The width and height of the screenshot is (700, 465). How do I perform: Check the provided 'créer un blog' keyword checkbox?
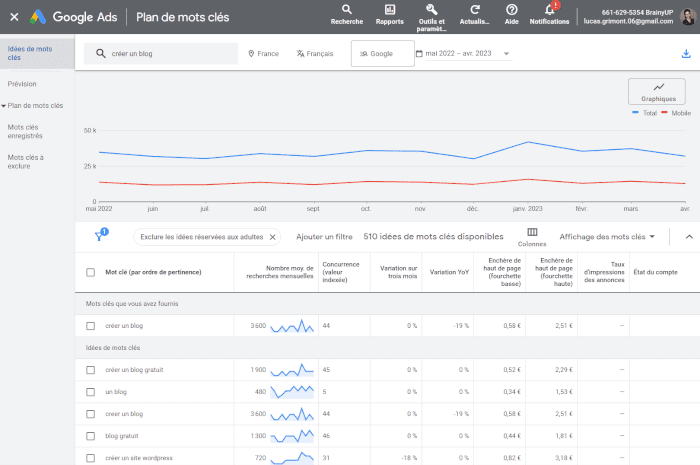[91, 326]
